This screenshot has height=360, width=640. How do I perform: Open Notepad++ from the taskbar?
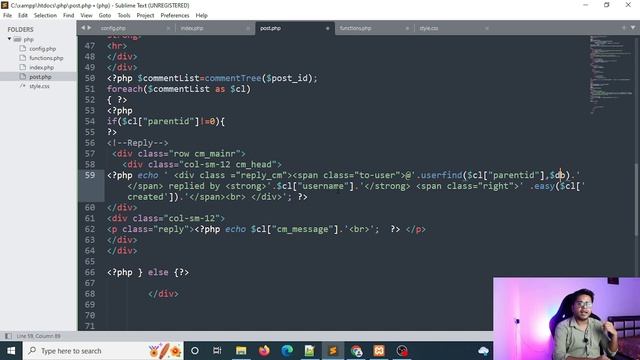[x=310, y=351]
